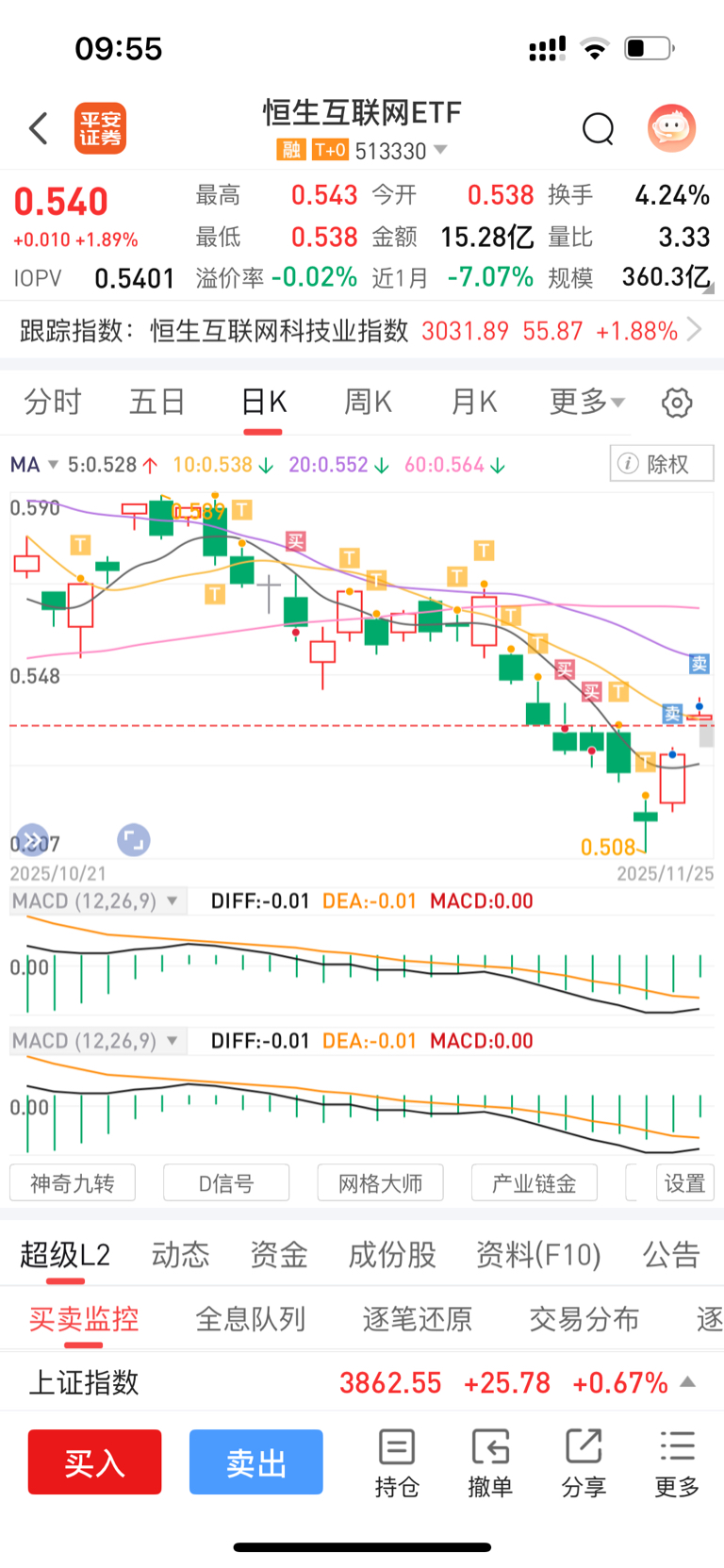Enable D信号 indicator
Viewport: 724px width, 1568px height.
pyautogui.click(x=226, y=1182)
